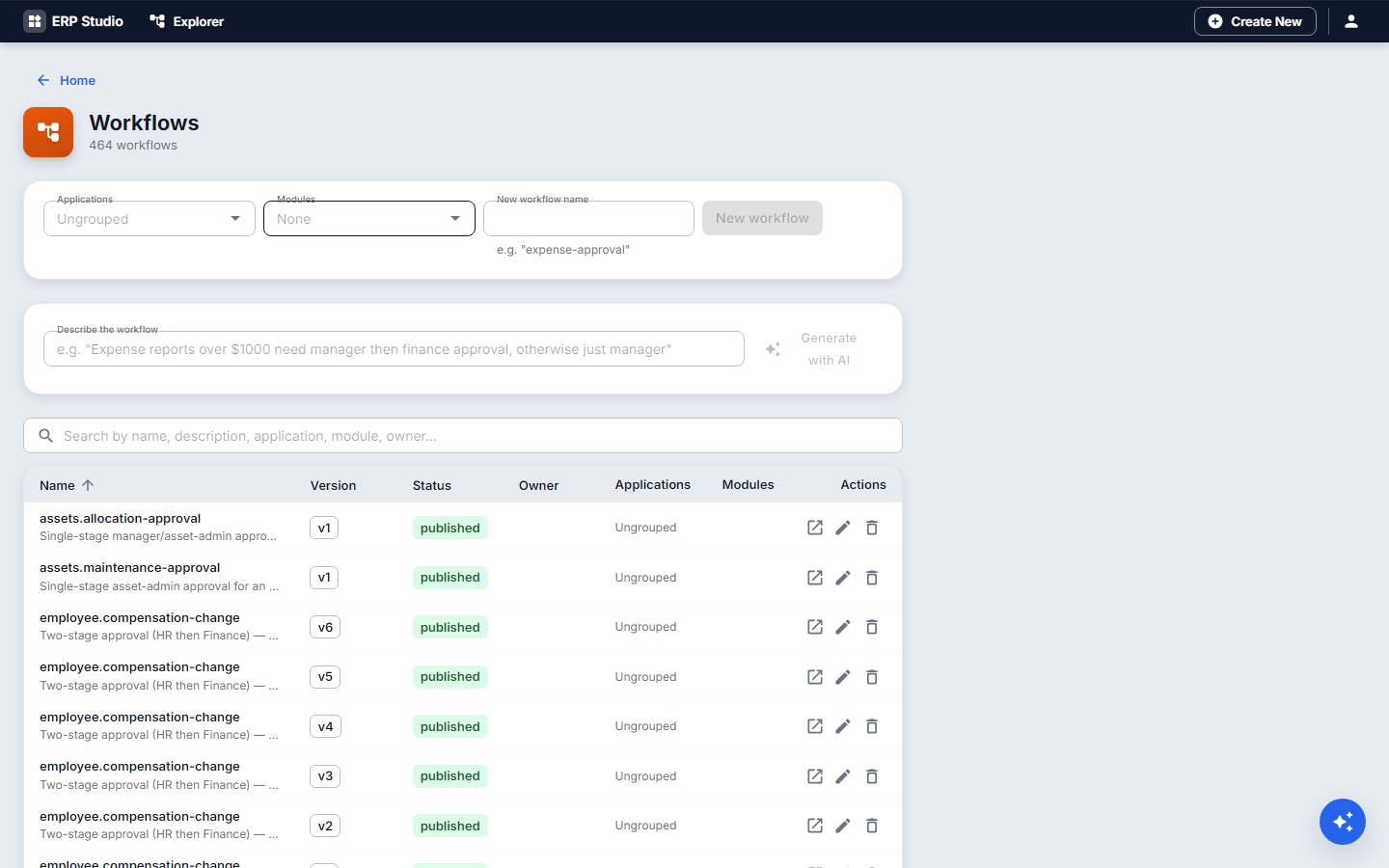
Task: Delete employee.compensation-change v2 workflow
Action: pyautogui.click(x=872, y=826)
